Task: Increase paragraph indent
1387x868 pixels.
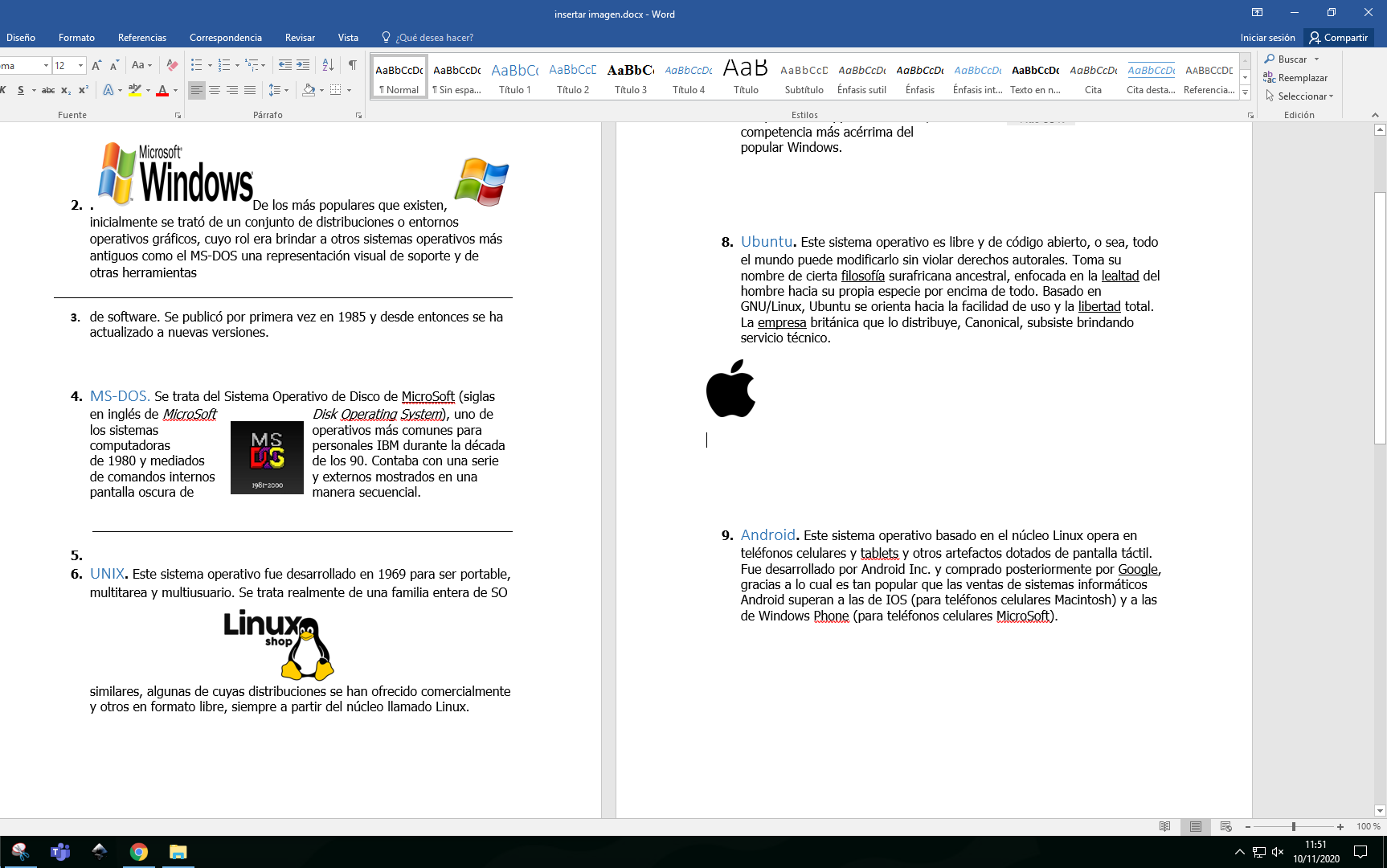Action: coord(303,65)
